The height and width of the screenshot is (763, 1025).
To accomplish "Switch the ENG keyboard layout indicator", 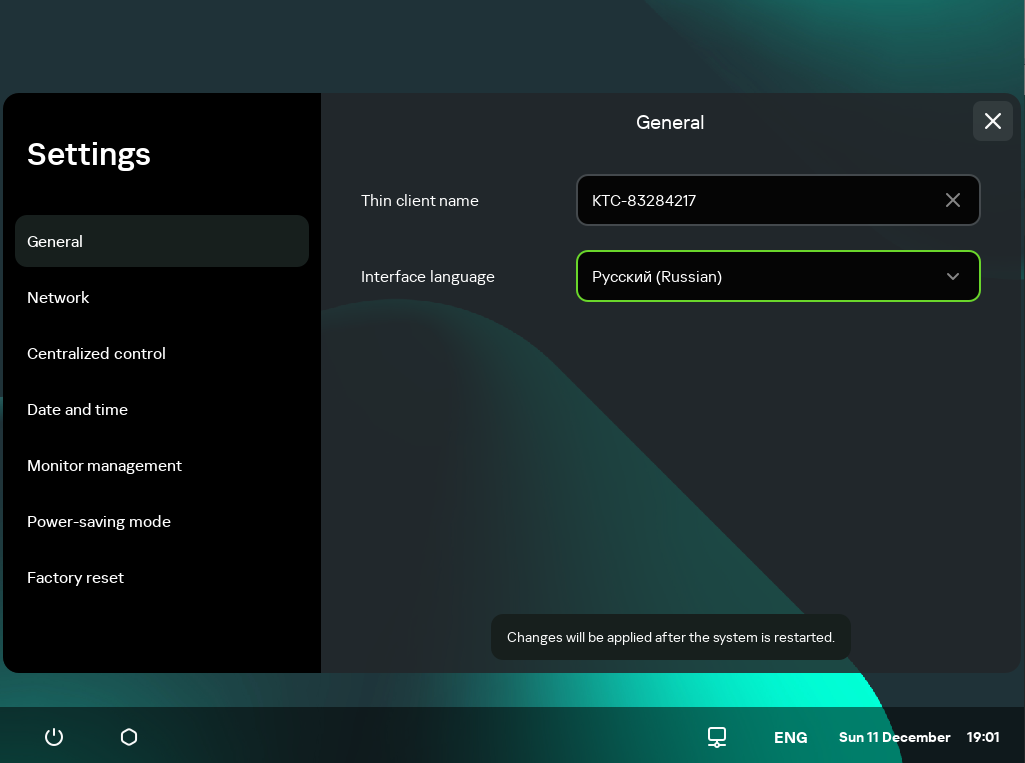I will point(790,737).
